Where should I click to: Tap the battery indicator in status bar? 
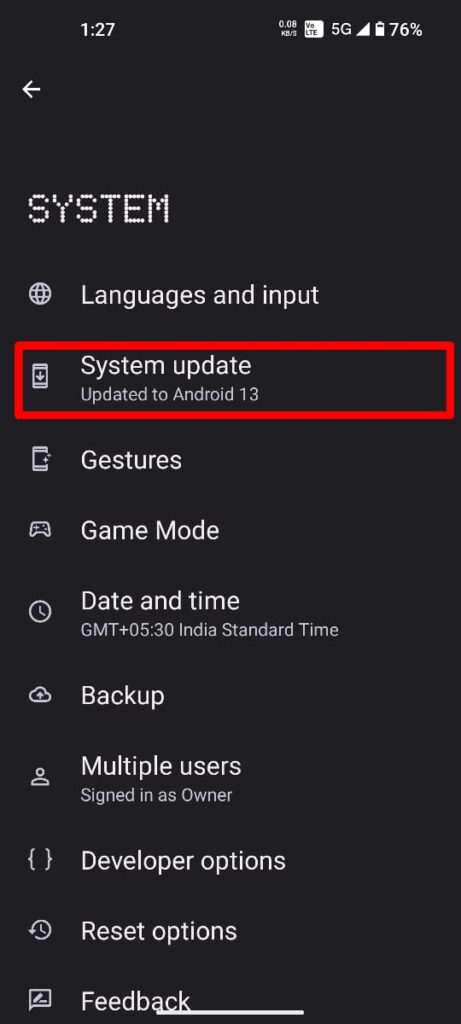click(x=379, y=29)
